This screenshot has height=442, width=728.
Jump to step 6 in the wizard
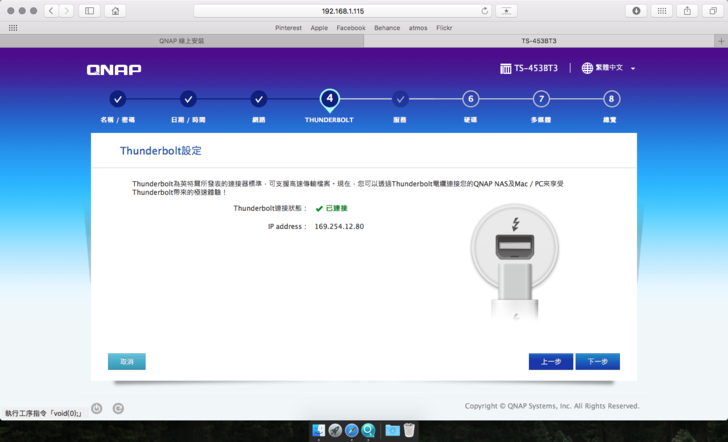click(x=470, y=99)
